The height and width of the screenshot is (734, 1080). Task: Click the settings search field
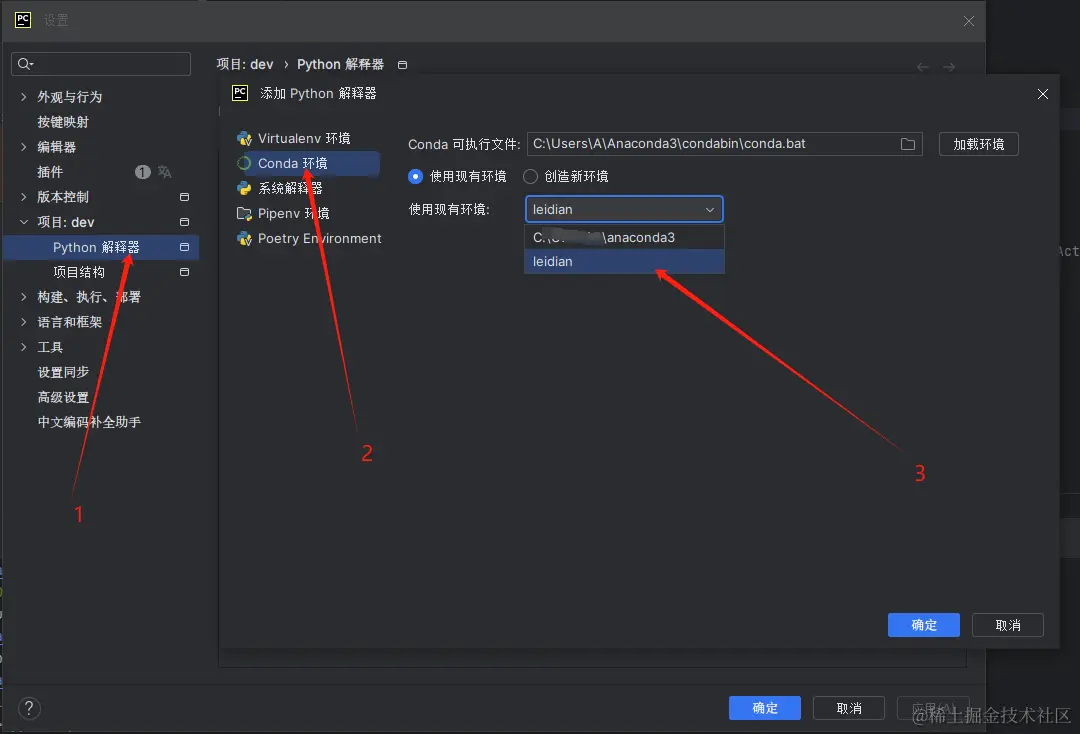tap(101, 64)
